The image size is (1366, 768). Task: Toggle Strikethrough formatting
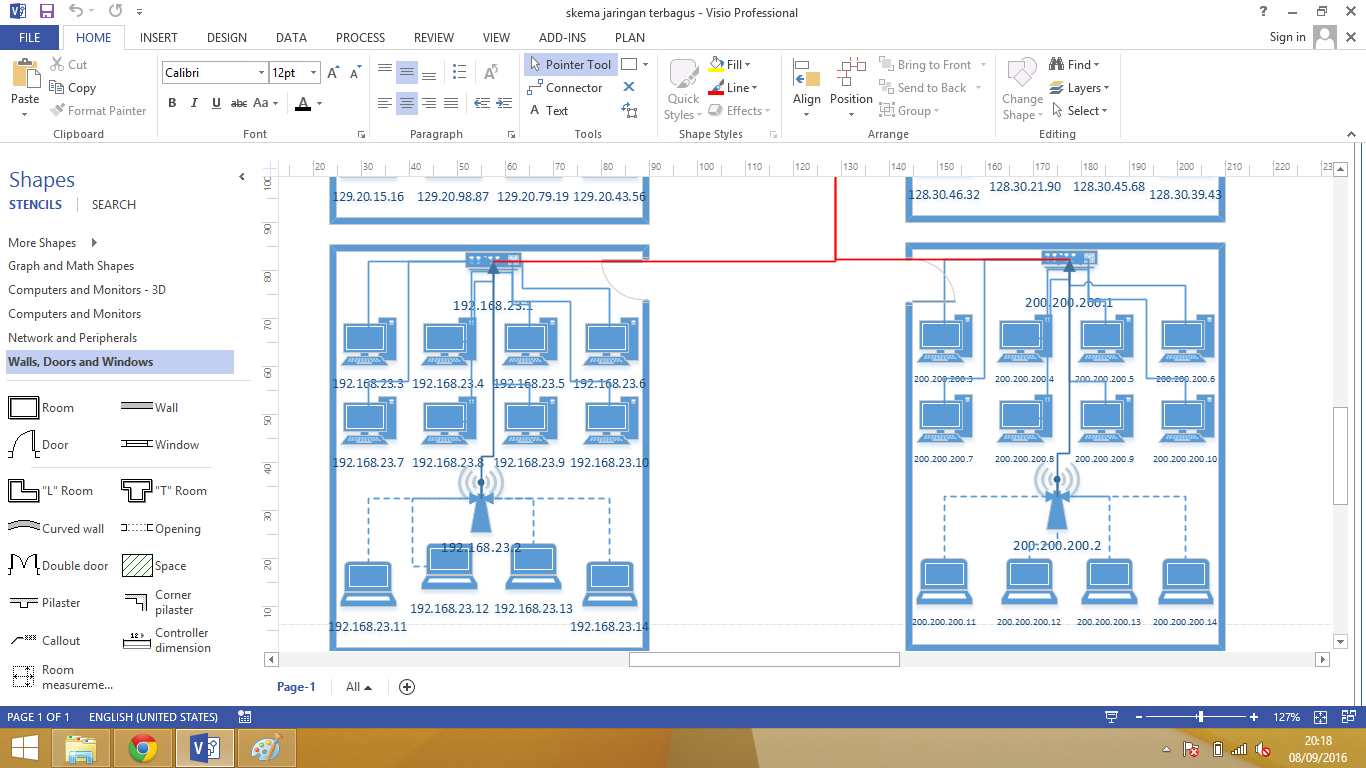239,103
